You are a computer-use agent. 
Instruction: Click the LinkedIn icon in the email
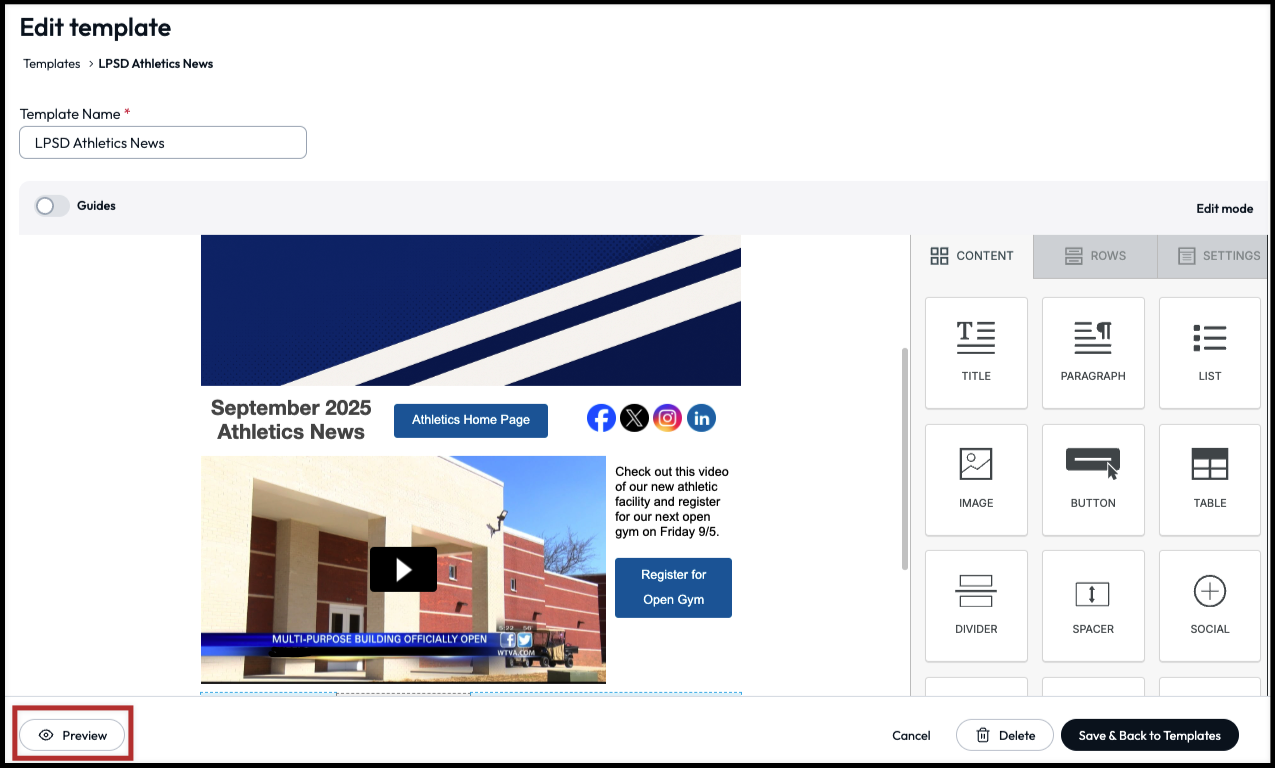click(x=701, y=418)
